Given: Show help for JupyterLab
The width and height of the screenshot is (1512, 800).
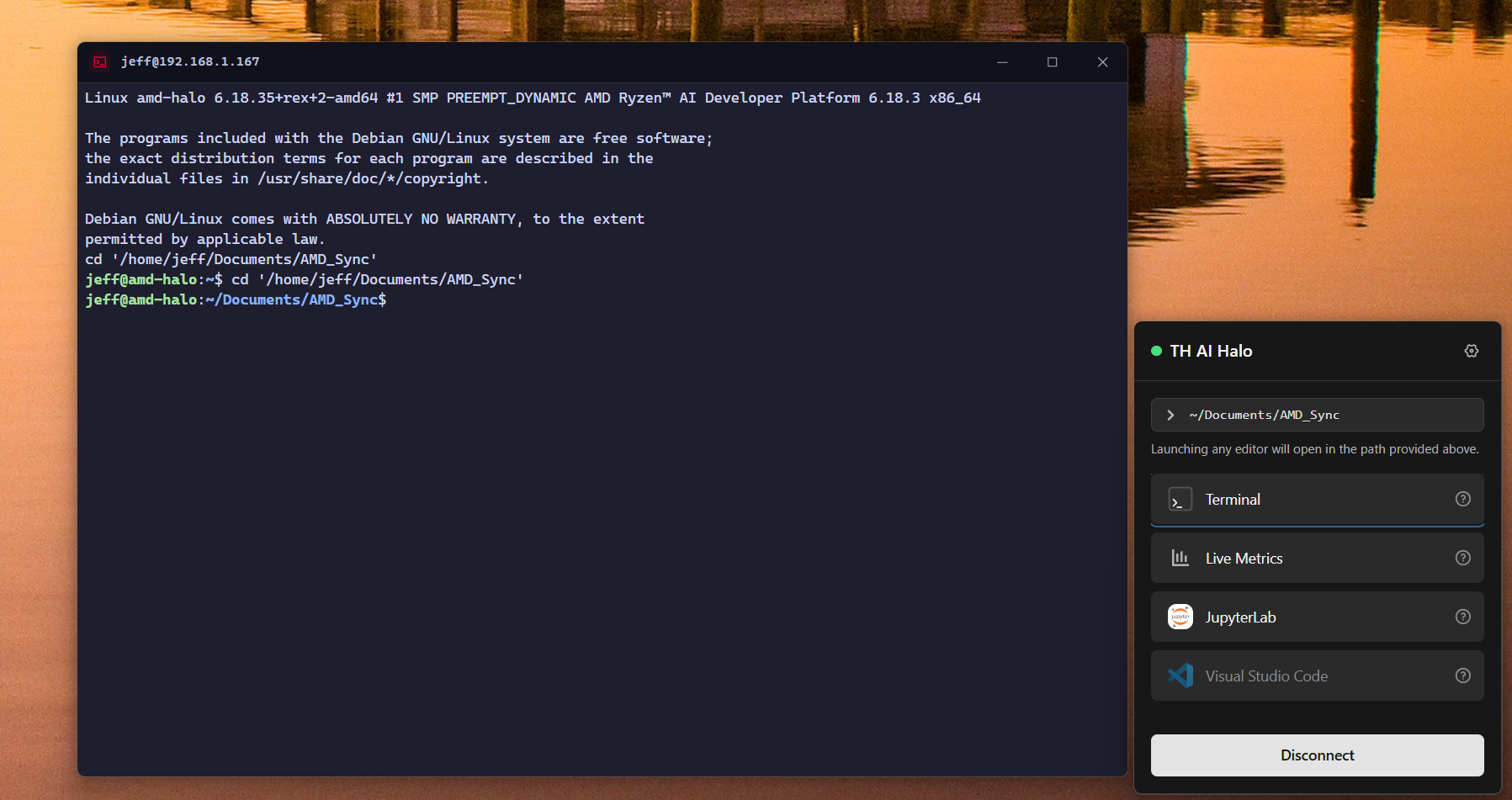Looking at the screenshot, I should (x=1463, y=617).
